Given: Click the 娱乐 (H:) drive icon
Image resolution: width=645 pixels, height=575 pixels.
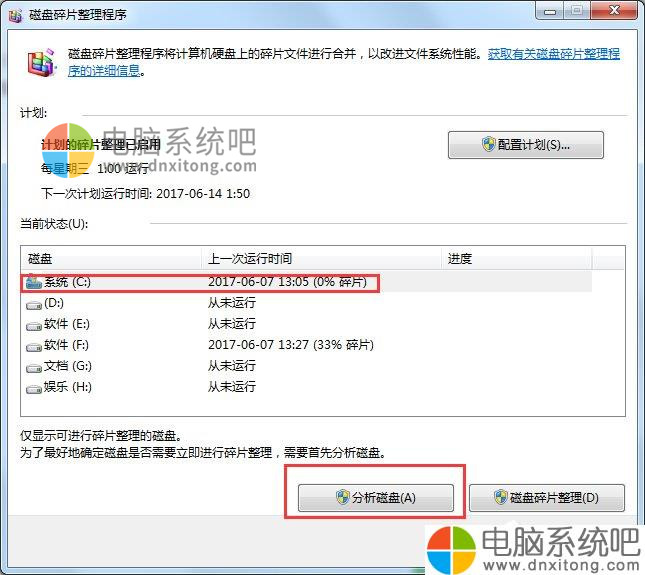Looking at the screenshot, I should point(34,387).
